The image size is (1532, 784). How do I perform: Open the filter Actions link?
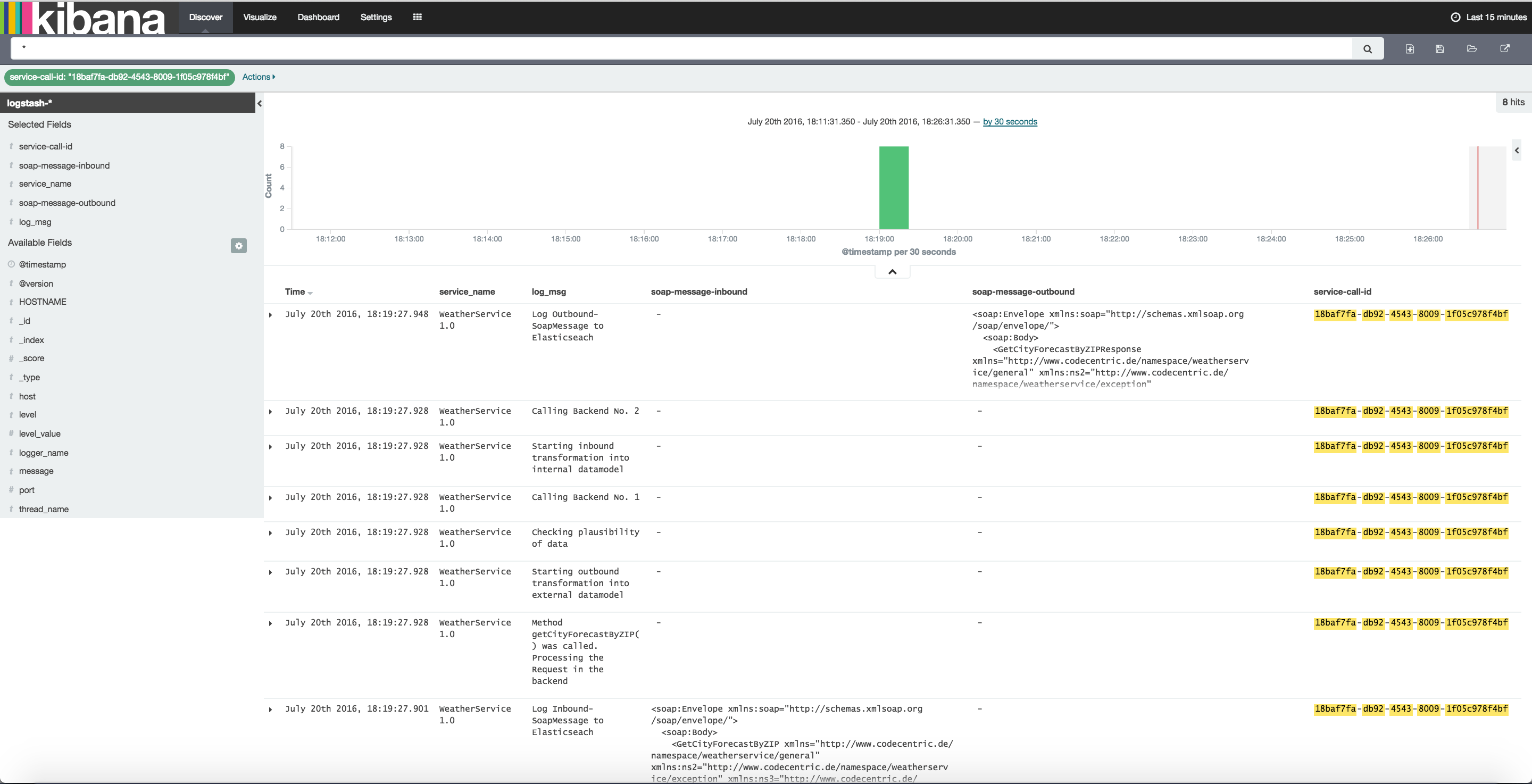[x=258, y=77]
